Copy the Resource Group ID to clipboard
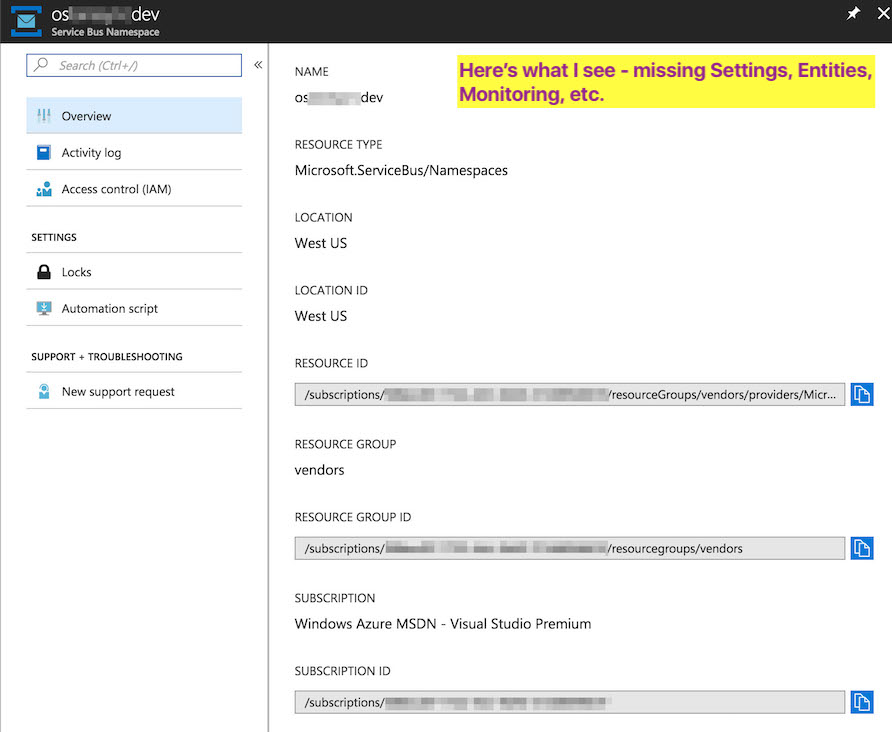This screenshot has width=892, height=732. point(862,548)
